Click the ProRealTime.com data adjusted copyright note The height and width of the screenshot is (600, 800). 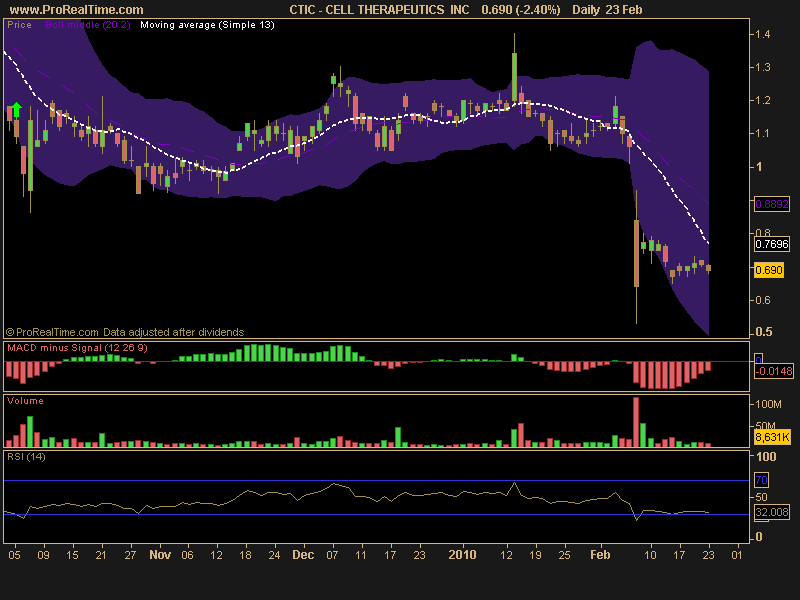[125, 332]
